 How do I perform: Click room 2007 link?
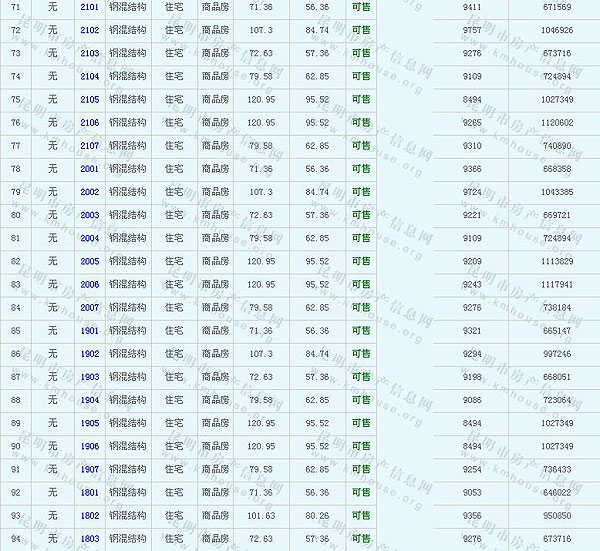click(89, 307)
